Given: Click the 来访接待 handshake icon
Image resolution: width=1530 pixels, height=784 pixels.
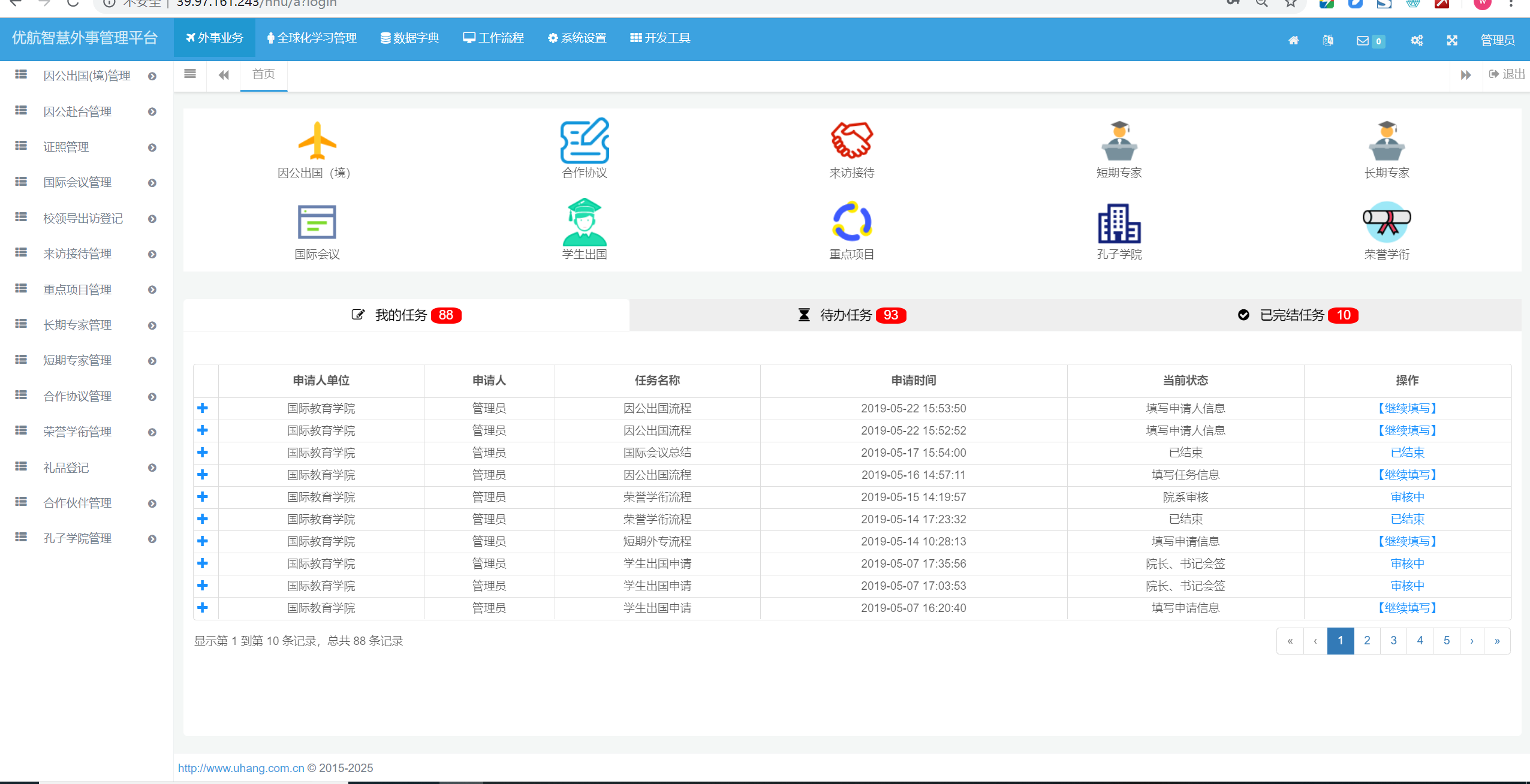Looking at the screenshot, I should pyautogui.click(x=851, y=141).
